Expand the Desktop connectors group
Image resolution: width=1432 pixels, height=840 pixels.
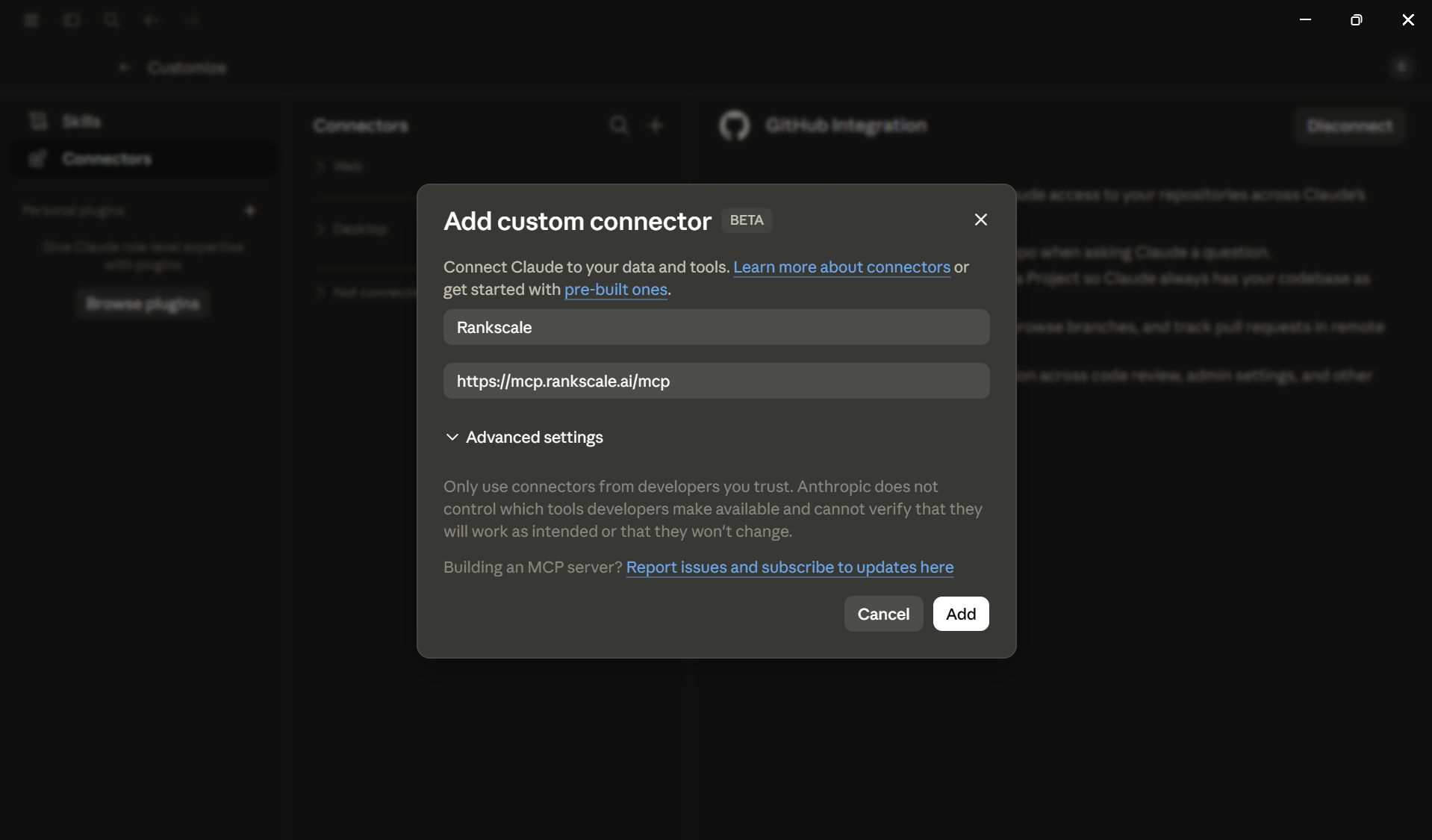[351, 228]
